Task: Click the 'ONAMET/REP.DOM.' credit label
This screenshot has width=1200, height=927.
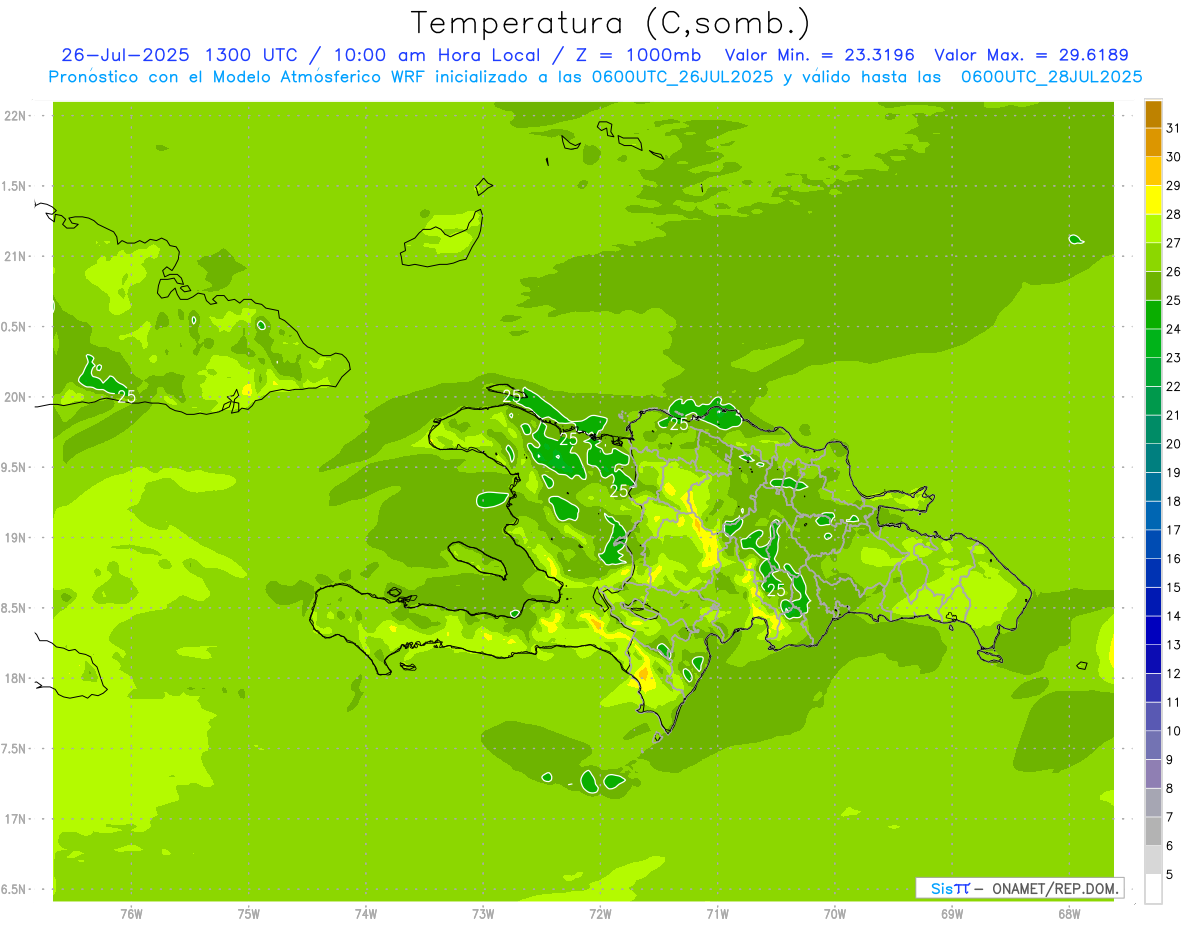Action: (x=1056, y=888)
